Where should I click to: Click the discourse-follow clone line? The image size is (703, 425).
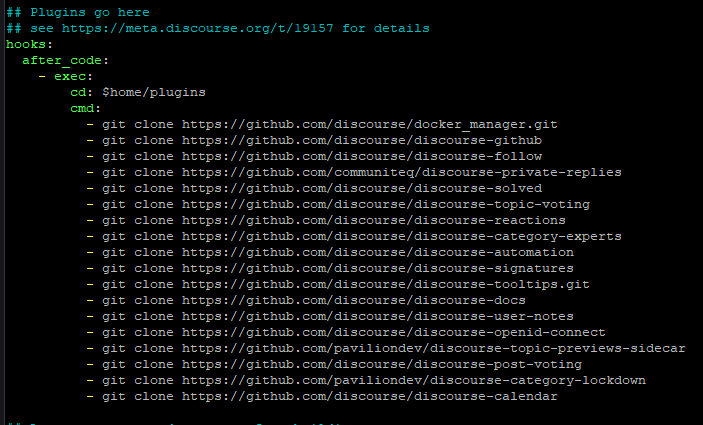coord(314,156)
